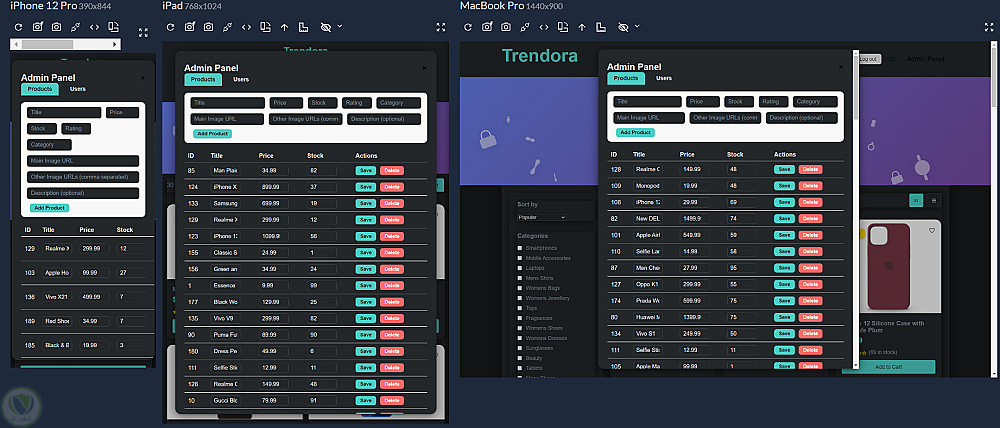Rotate the iPad device
1000x428 pixels.
tap(265, 27)
